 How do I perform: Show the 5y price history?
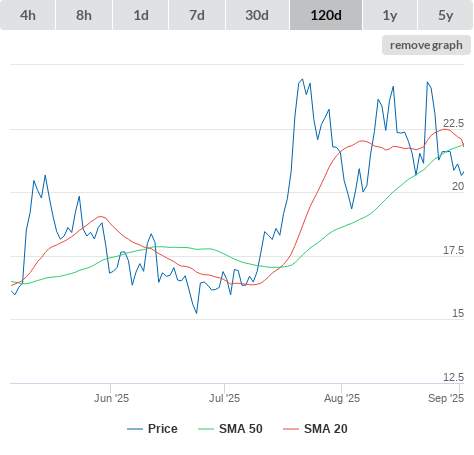click(x=445, y=15)
